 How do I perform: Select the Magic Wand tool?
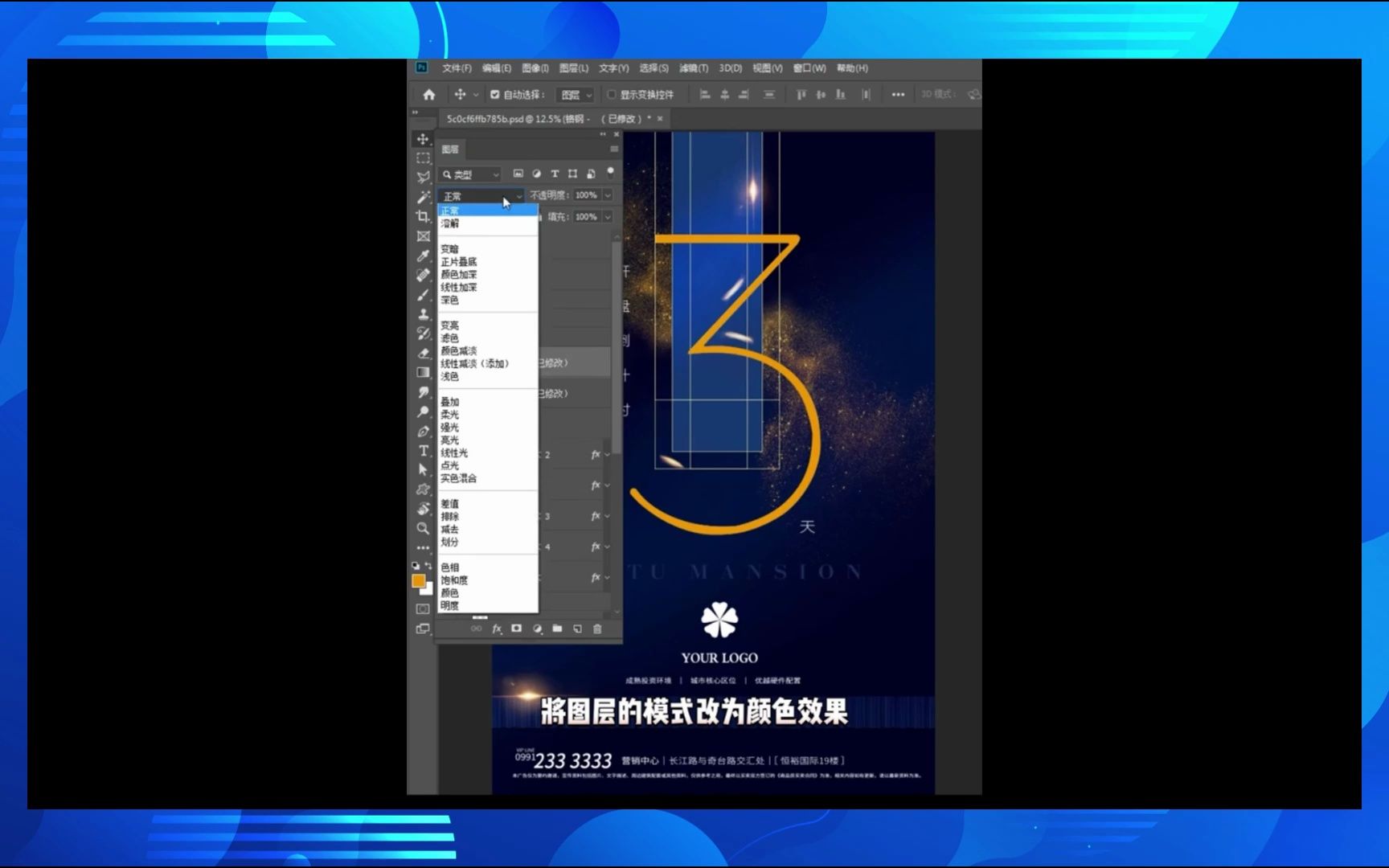(x=423, y=197)
